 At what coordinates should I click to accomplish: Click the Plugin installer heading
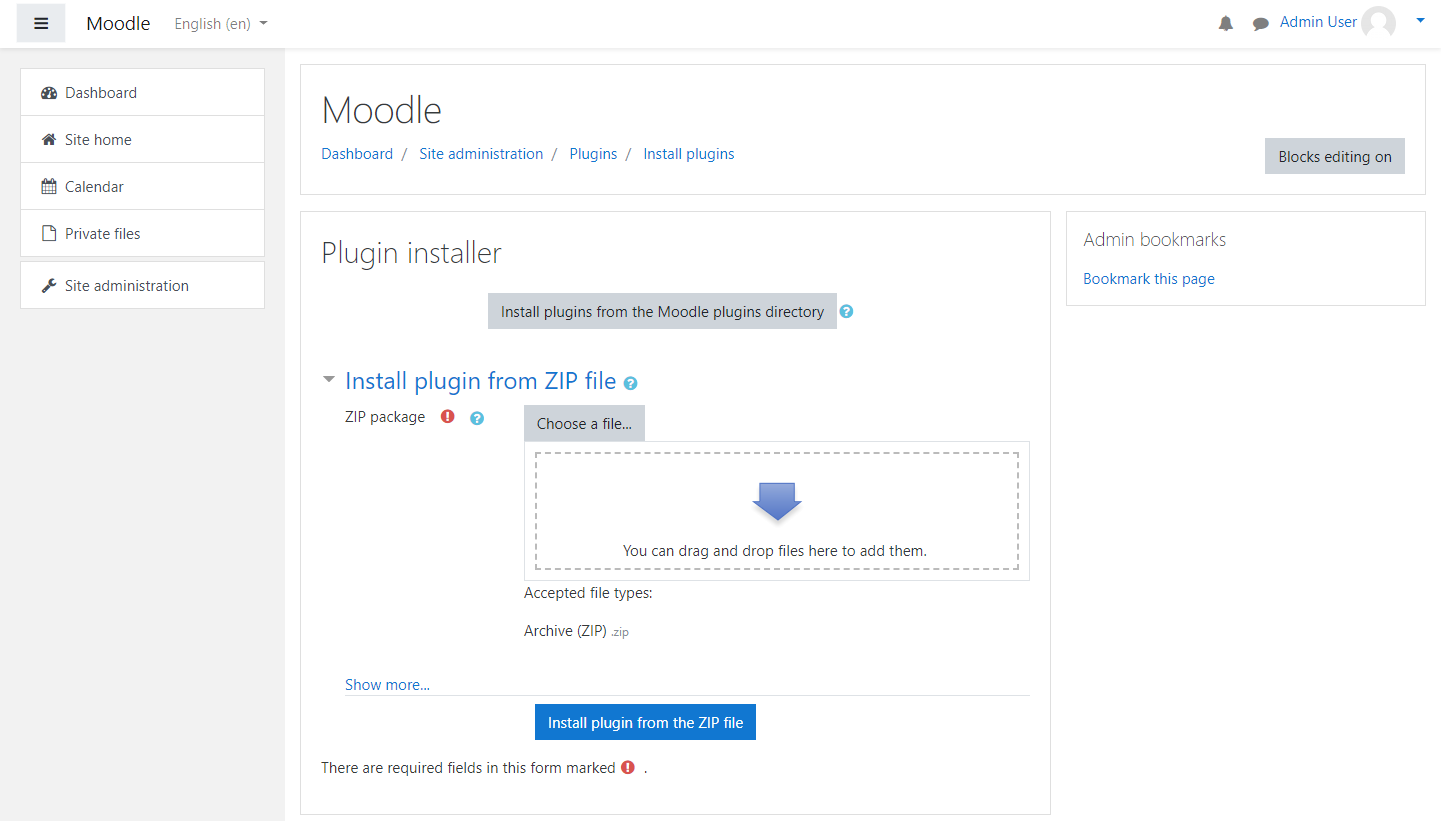click(x=411, y=253)
